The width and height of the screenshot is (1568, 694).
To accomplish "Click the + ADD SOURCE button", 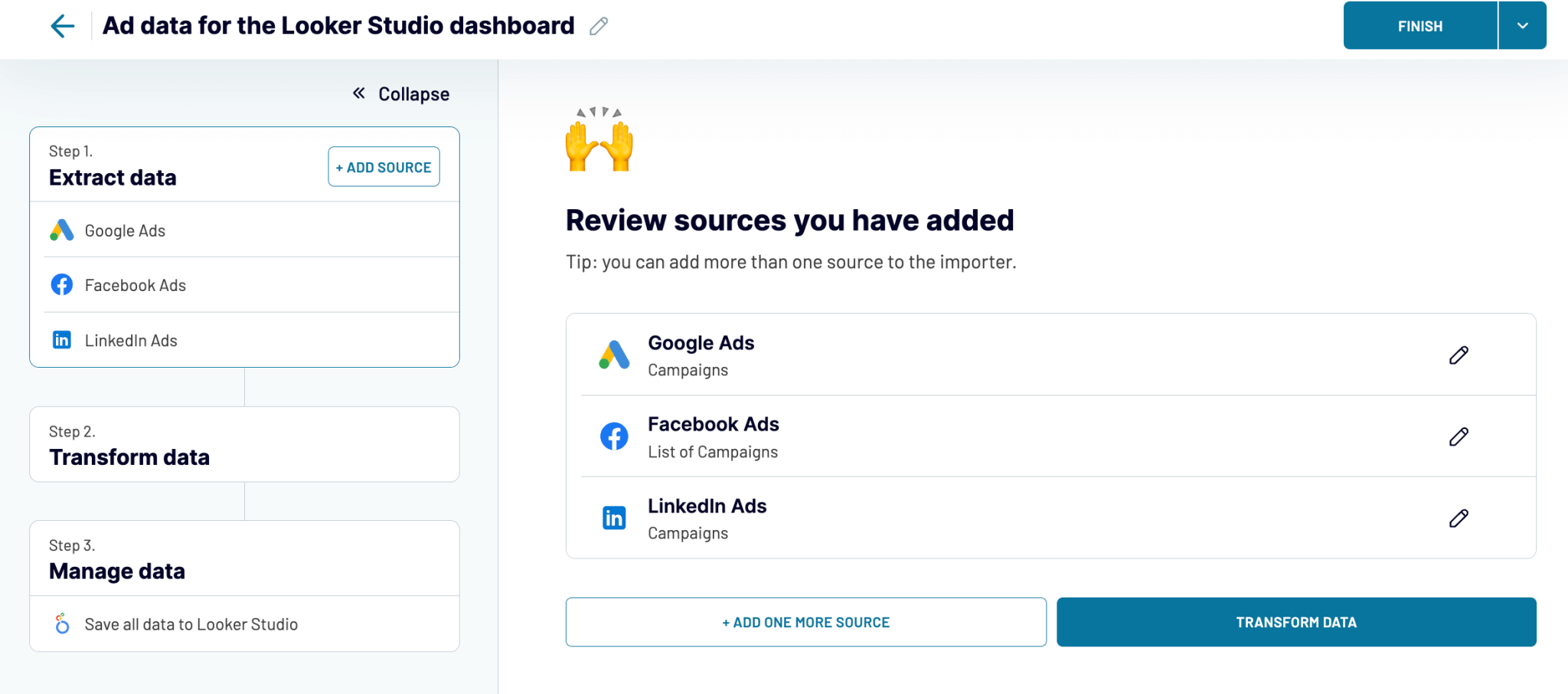I will coord(384,167).
